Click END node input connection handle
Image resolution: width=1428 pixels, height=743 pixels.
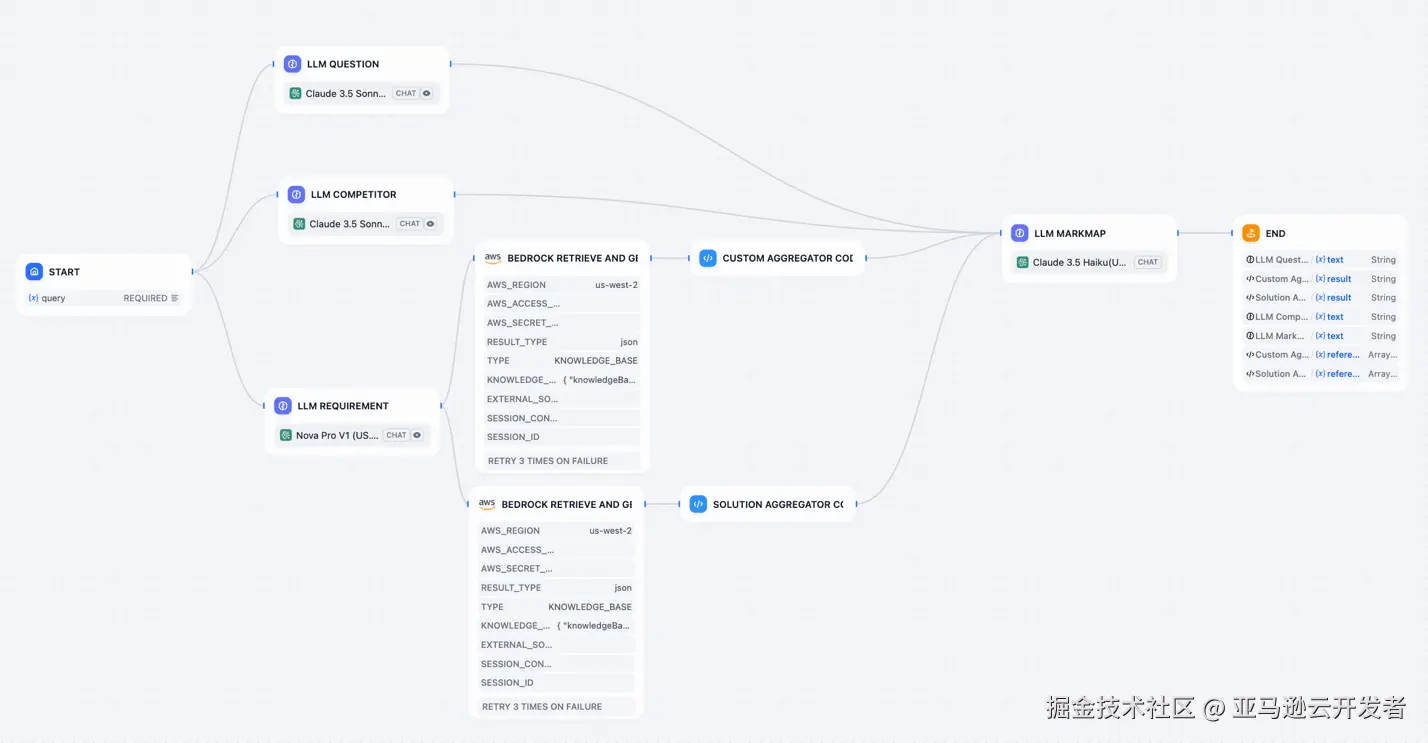[x=1233, y=233]
